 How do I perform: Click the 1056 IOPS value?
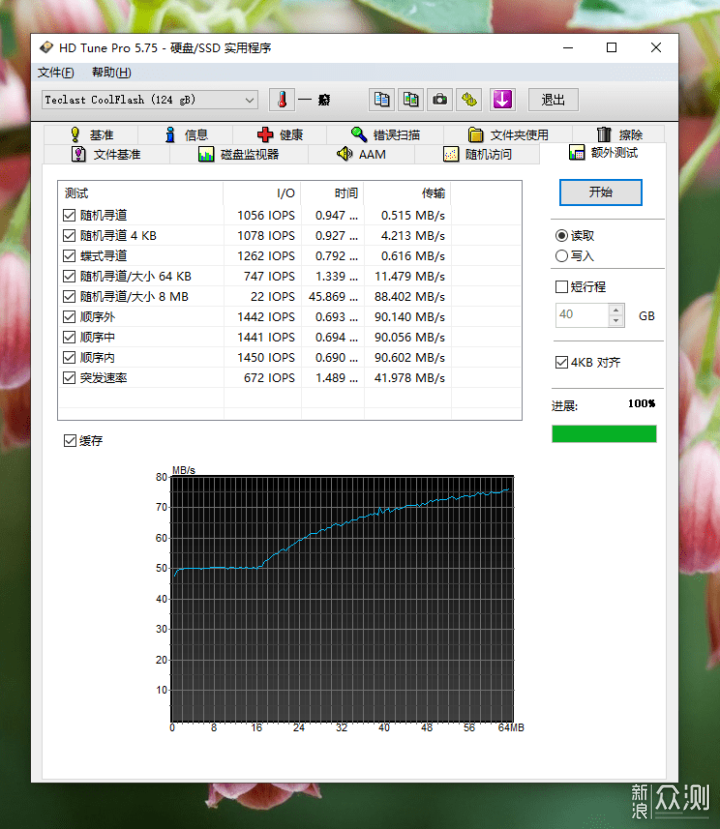tap(266, 215)
